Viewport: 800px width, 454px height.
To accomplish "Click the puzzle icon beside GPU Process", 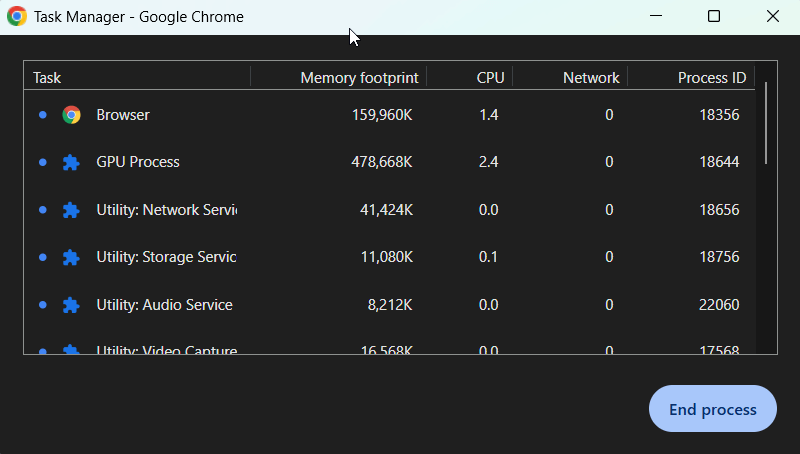I will [71, 162].
